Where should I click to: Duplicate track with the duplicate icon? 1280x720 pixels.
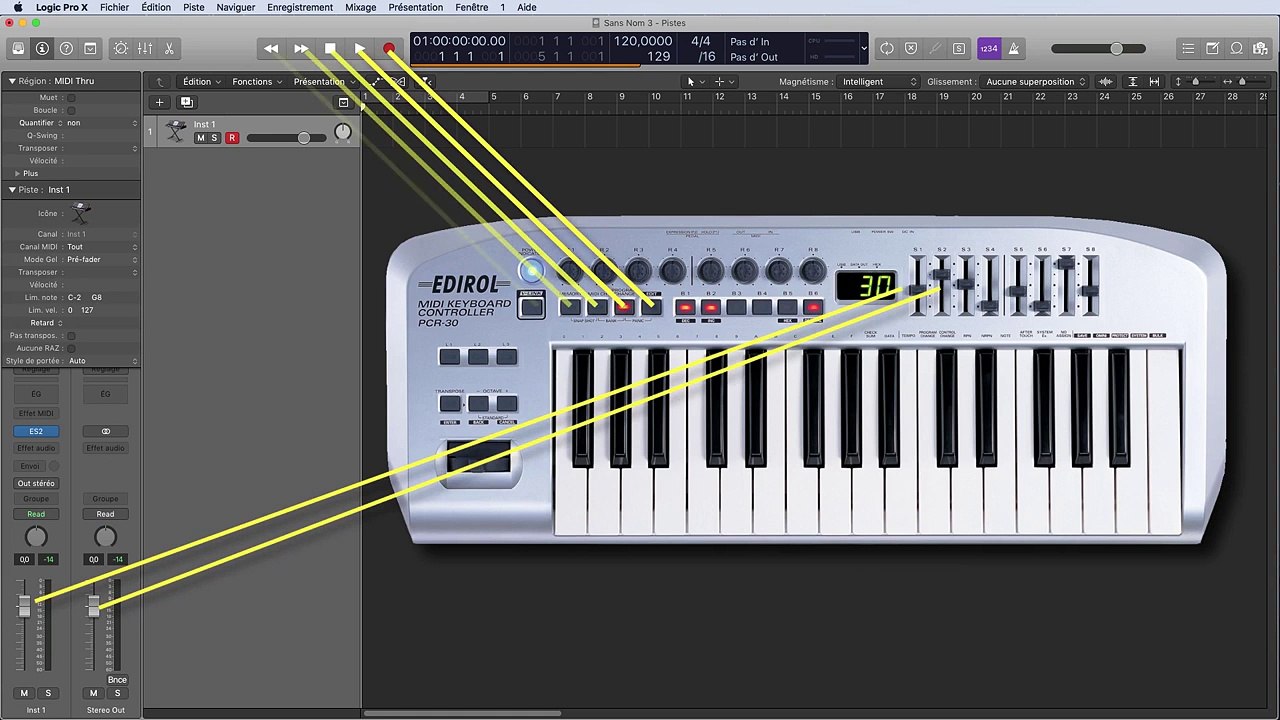tap(186, 102)
